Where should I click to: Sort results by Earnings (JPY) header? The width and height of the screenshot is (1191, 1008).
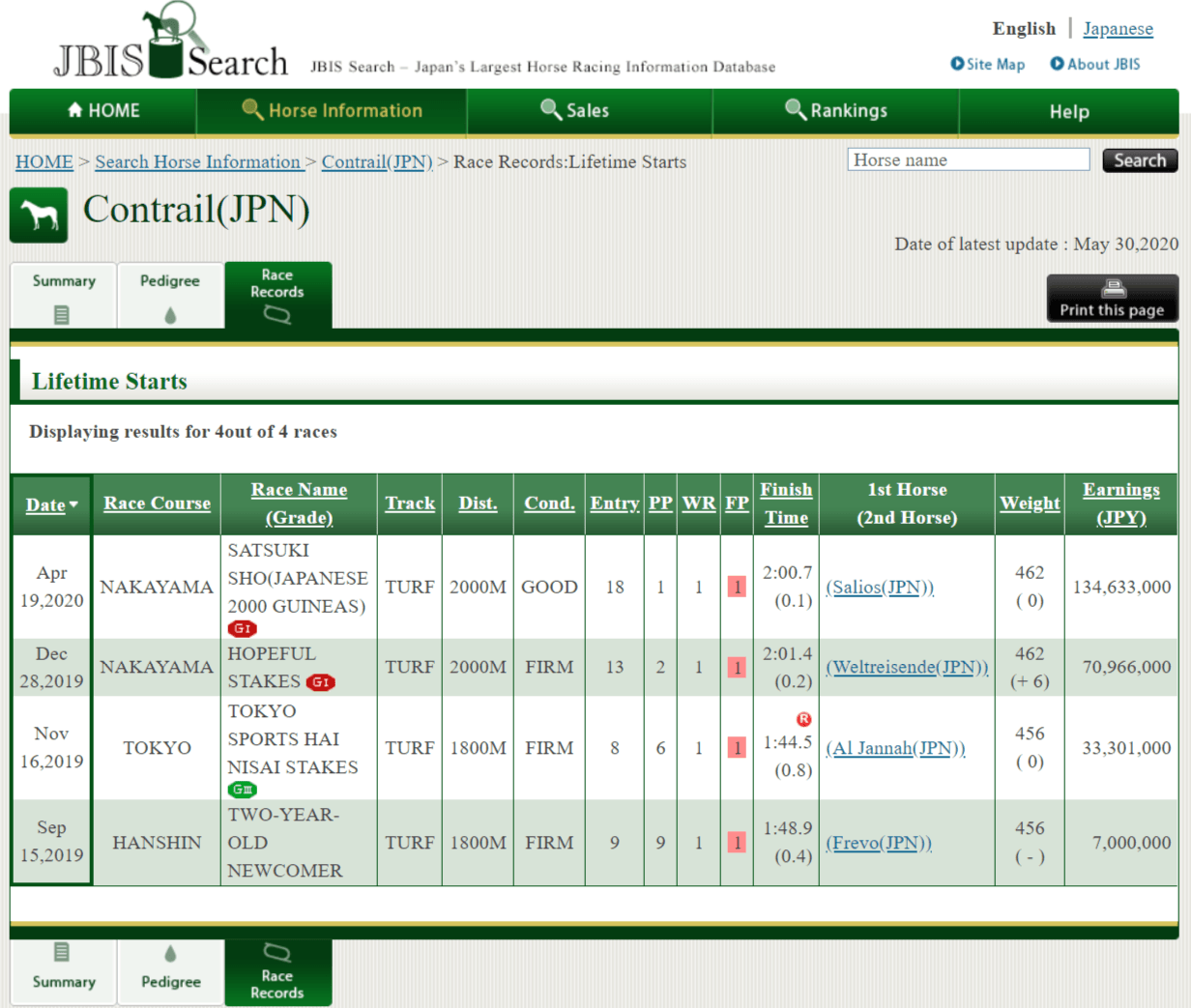pos(1120,503)
